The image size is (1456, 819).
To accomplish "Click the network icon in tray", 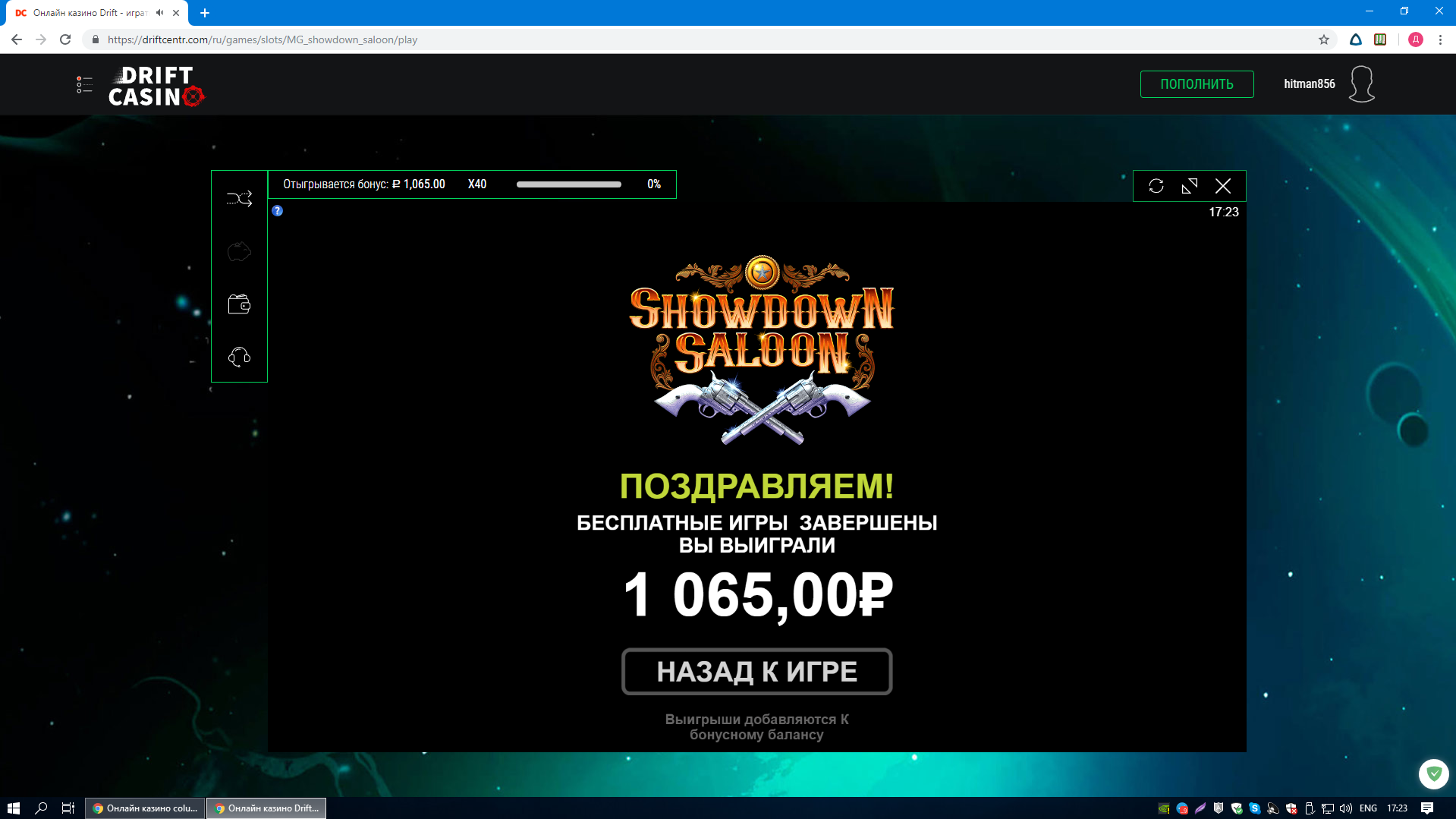I will tap(1328, 808).
